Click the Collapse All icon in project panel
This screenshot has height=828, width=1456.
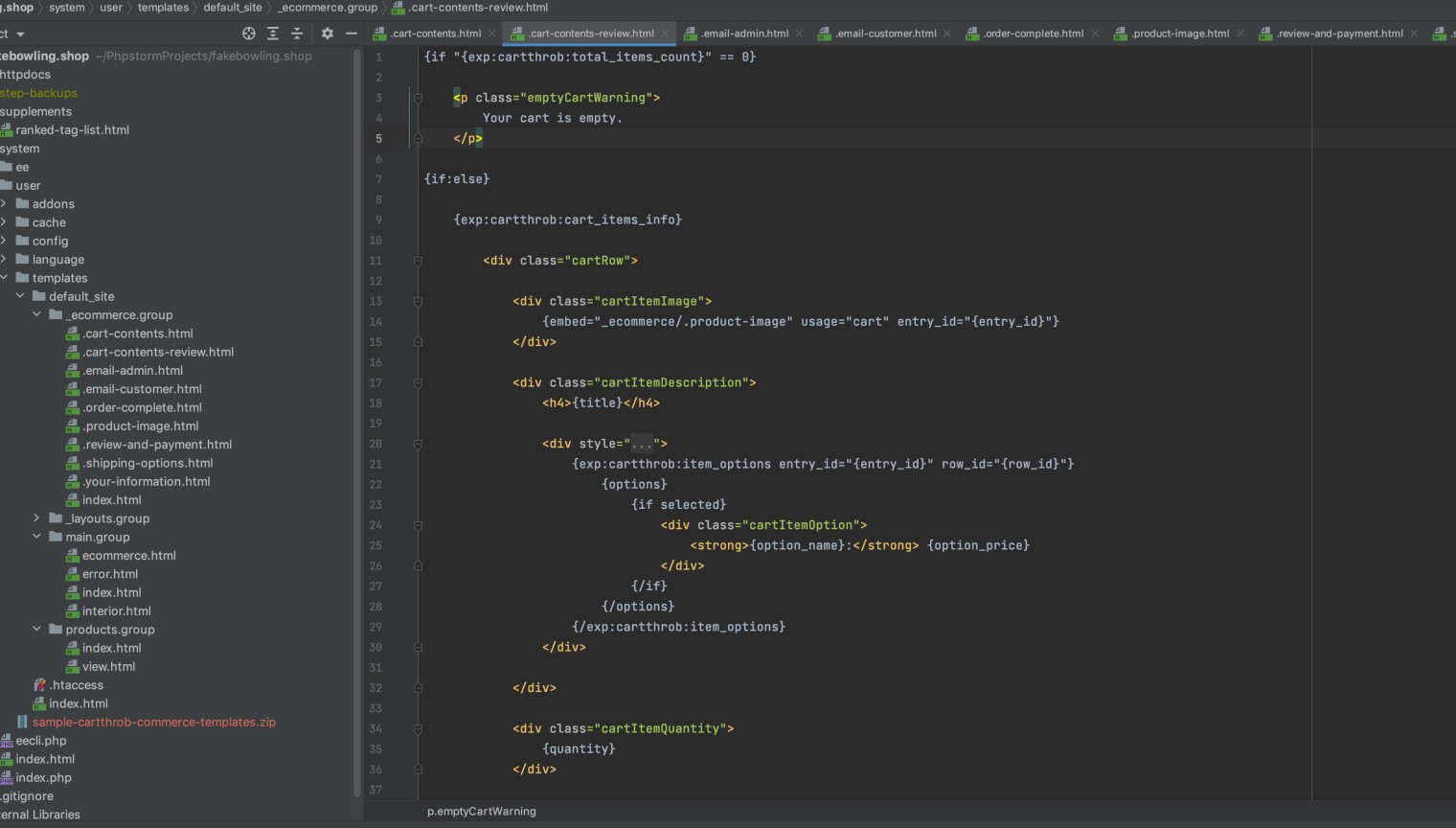click(297, 34)
